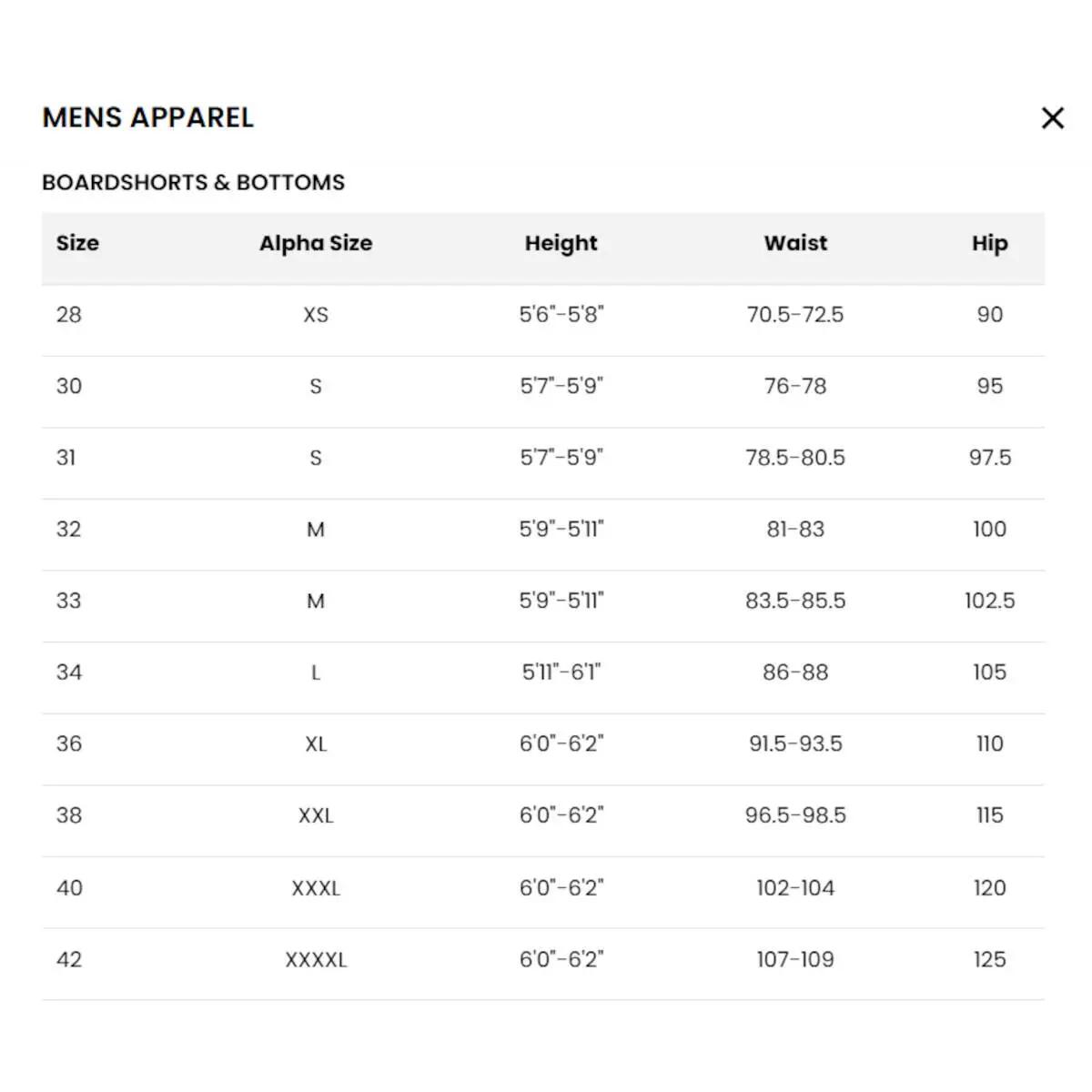The image size is (1092, 1092).
Task: Click the Mens Apparel title
Action: pyautogui.click(x=148, y=117)
